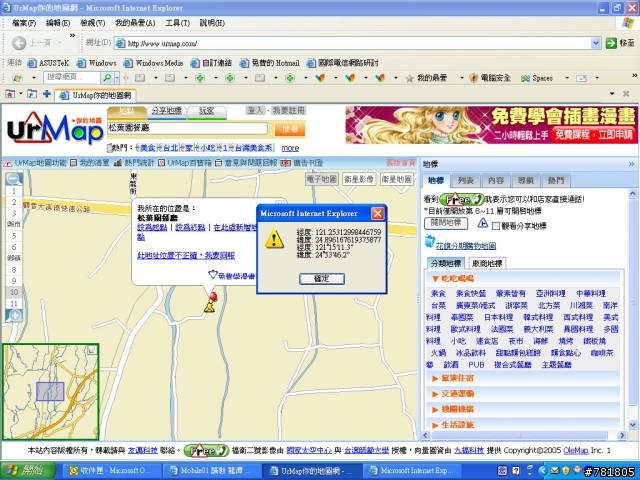Switch to the 列表 tab
640x480 pixels.
[465, 180]
